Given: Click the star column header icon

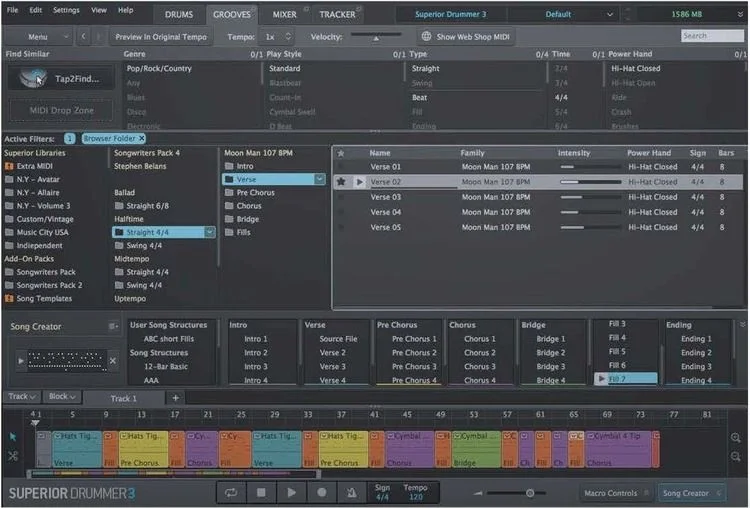Looking at the screenshot, I should [341, 153].
